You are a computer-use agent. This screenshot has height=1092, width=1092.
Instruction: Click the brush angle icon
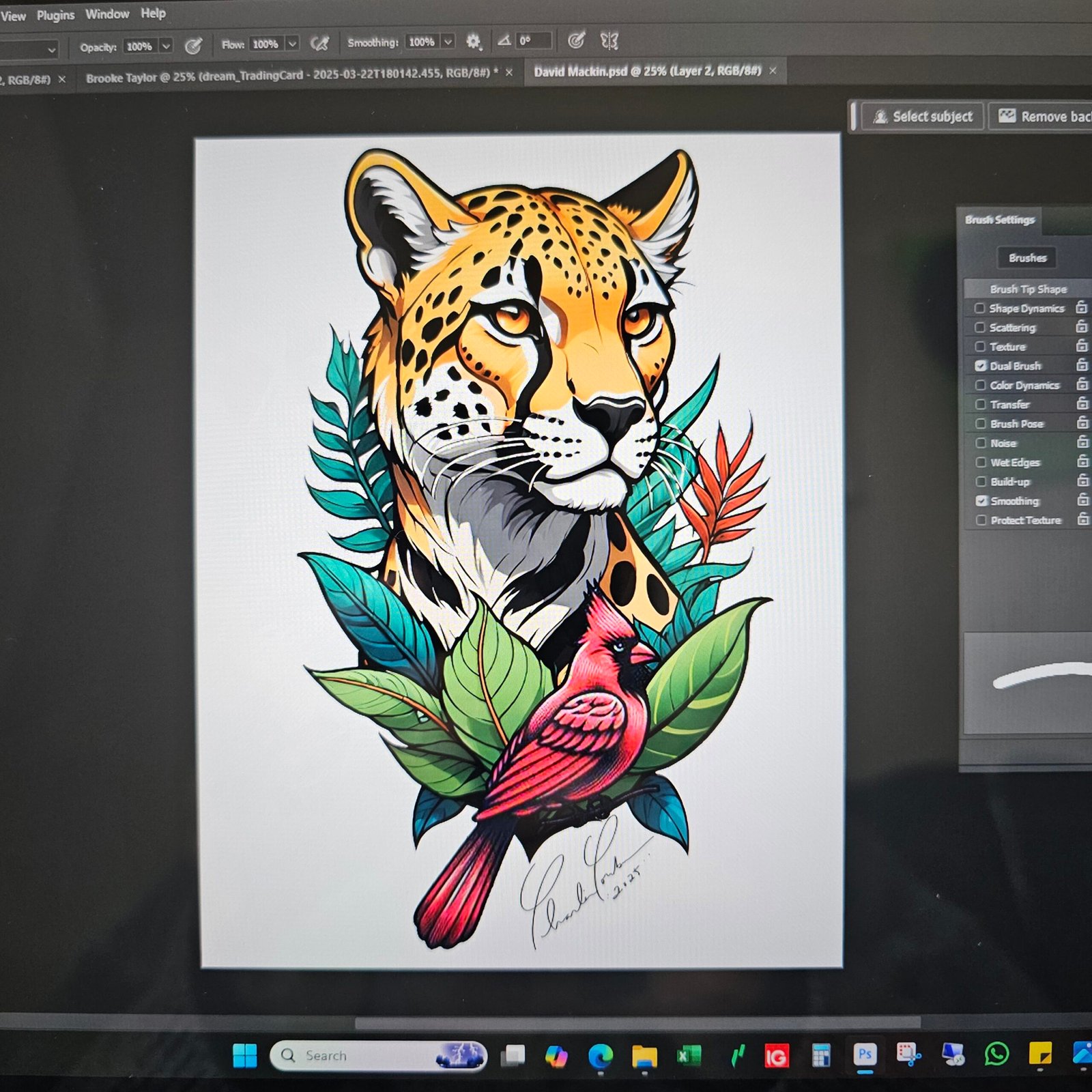[x=504, y=41]
